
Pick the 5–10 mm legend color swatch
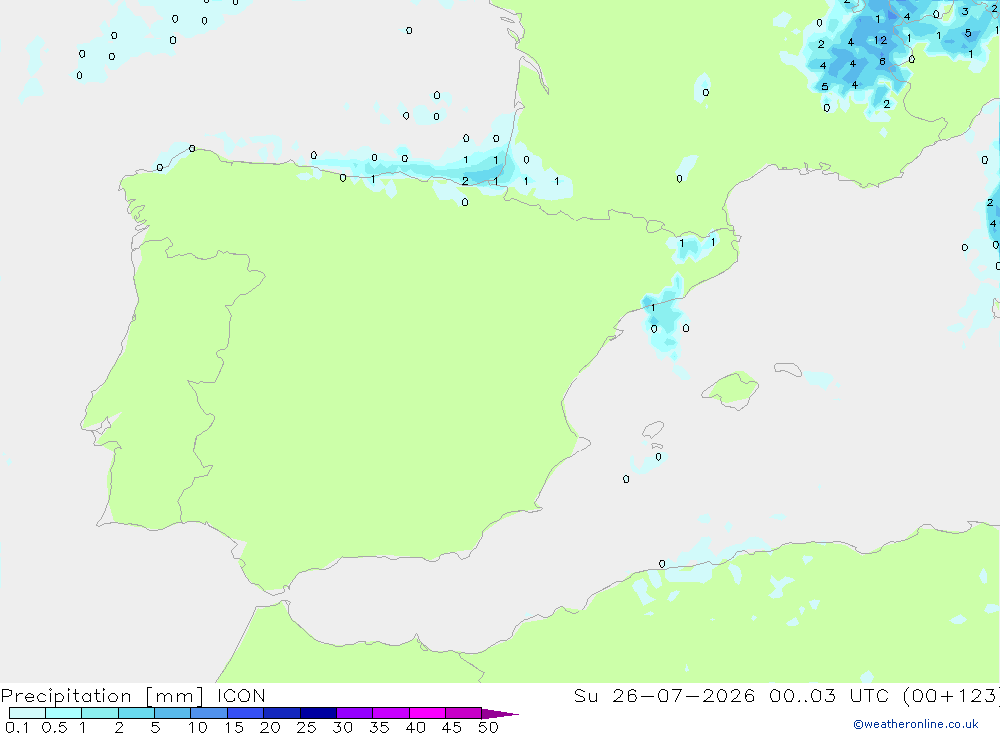(173, 713)
